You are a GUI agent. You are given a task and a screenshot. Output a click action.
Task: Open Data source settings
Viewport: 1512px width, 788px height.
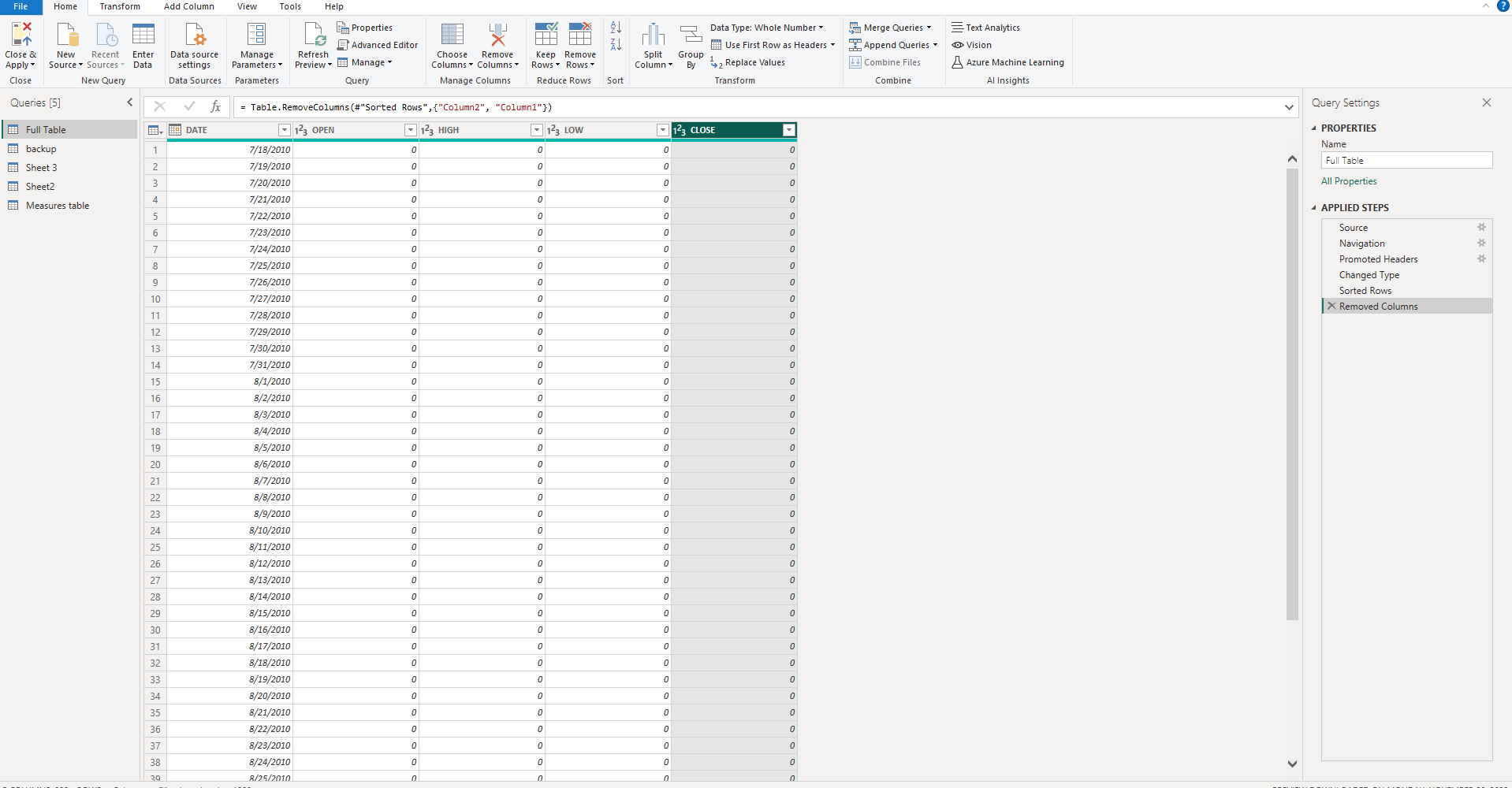(x=194, y=35)
